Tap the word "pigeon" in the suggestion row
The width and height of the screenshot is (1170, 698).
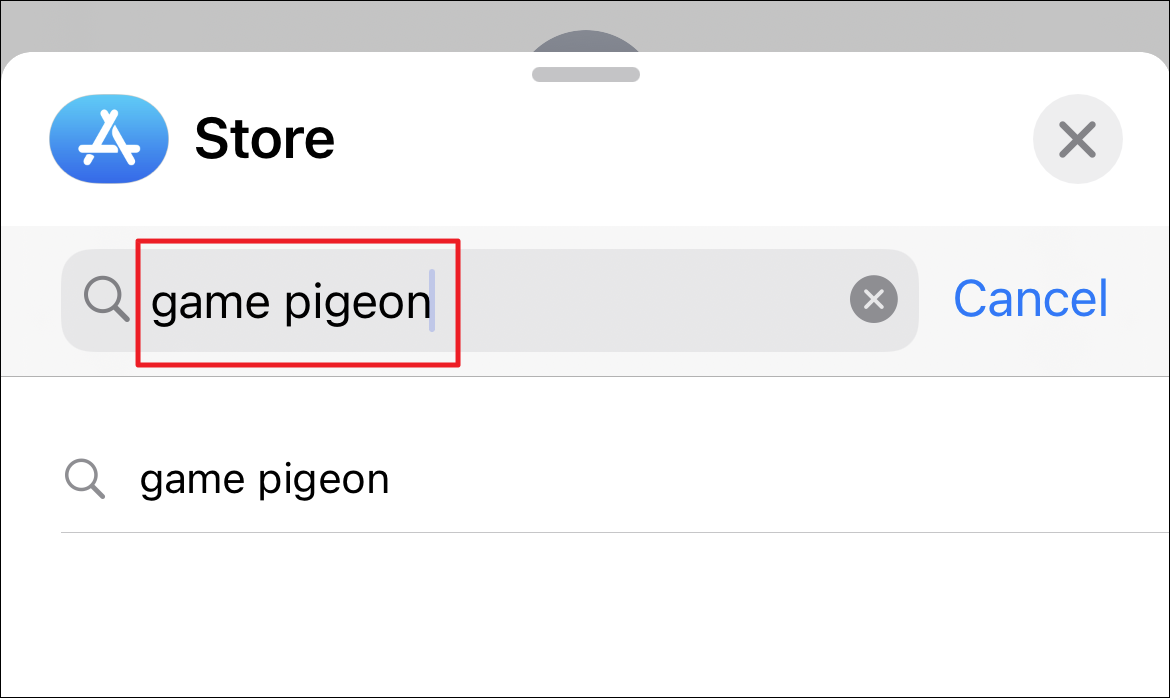[x=324, y=482]
